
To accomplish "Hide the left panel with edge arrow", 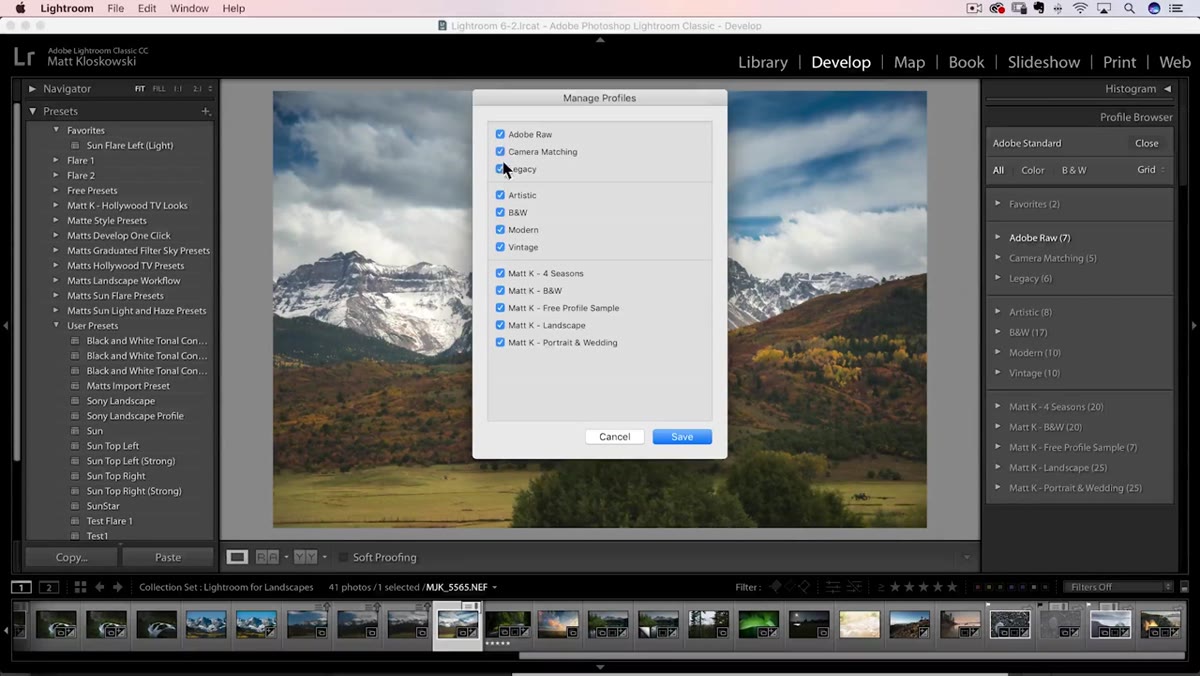I will coord(6,325).
